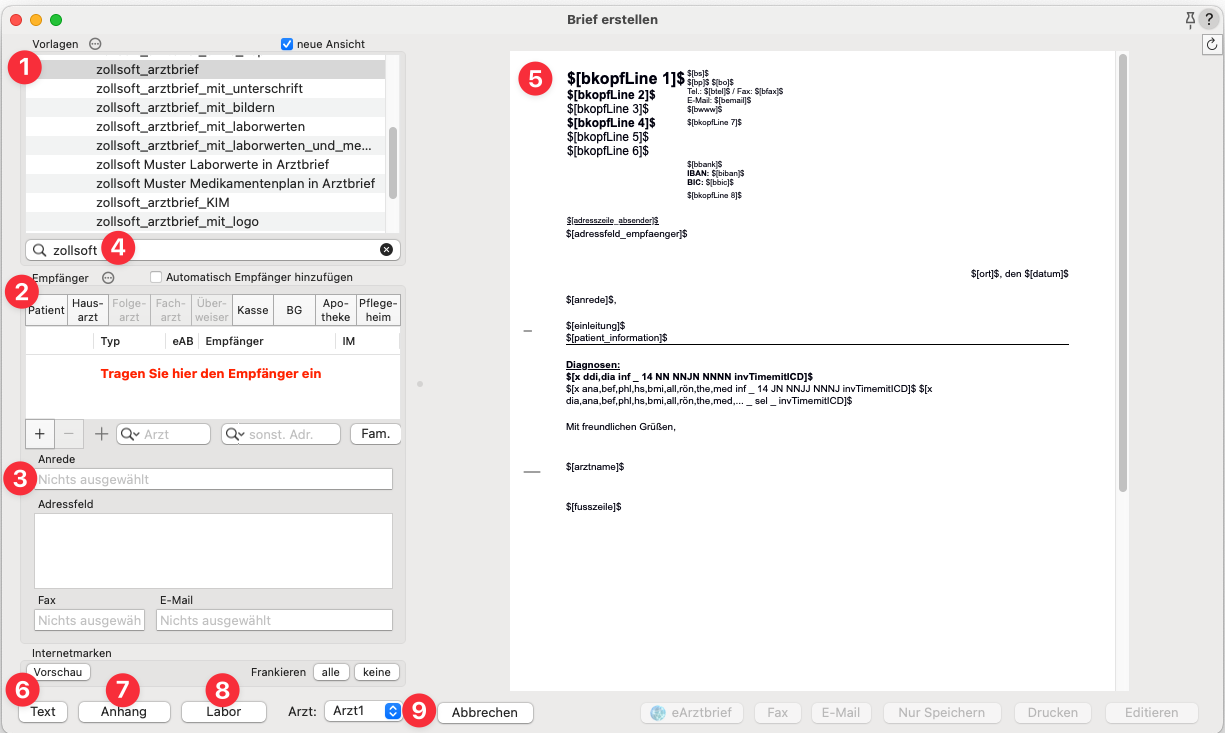The height and width of the screenshot is (733, 1225).
Task: Enable Automatisch Empfänger hinzufügen
Action: click(x=156, y=277)
